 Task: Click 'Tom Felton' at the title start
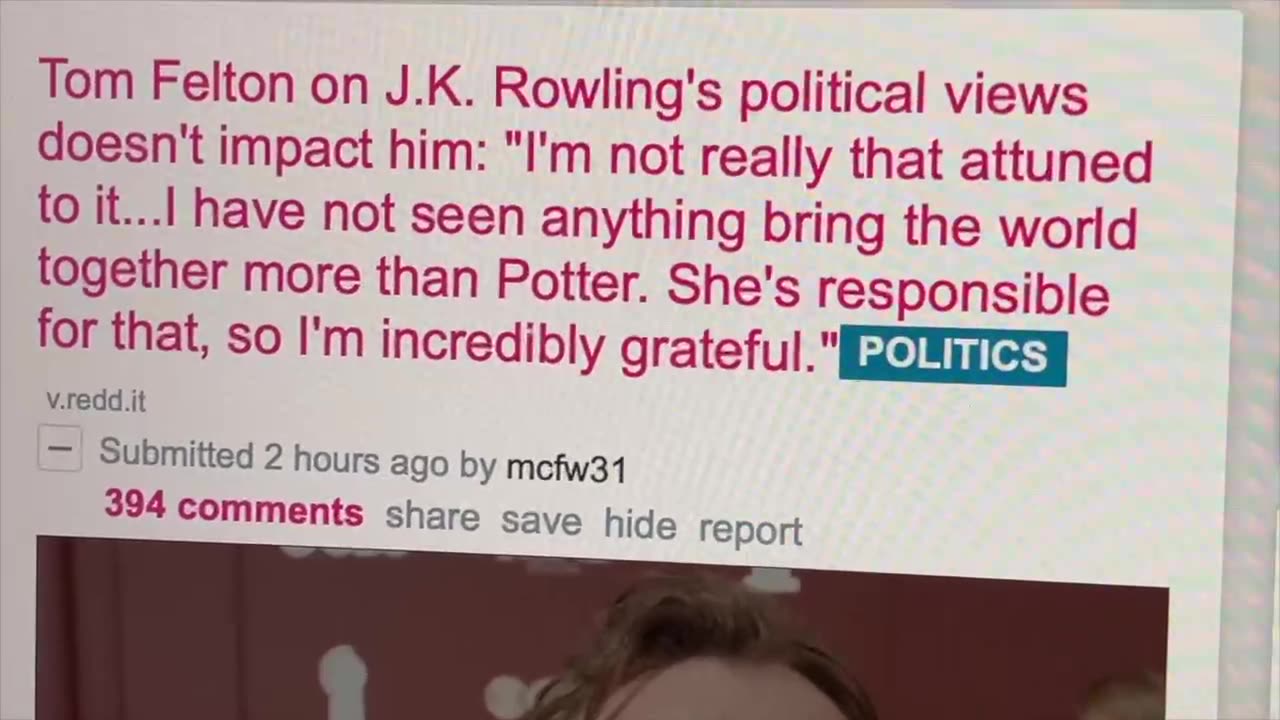(x=166, y=80)
